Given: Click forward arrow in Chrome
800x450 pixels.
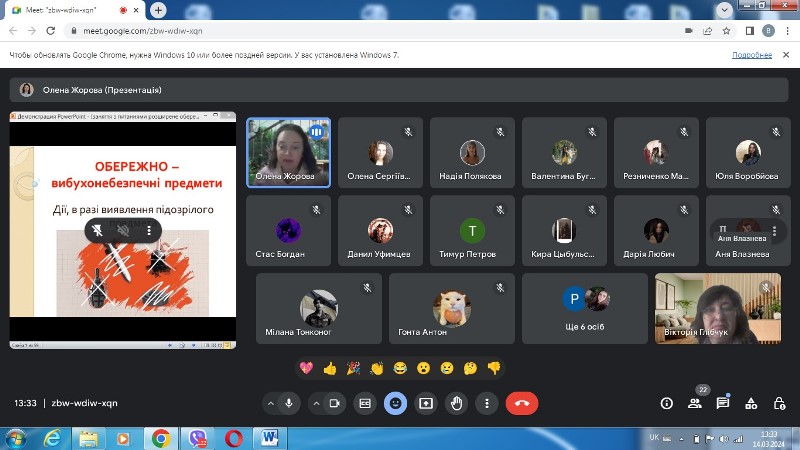Looking at the screenshot, I should (x=32, y=31).
